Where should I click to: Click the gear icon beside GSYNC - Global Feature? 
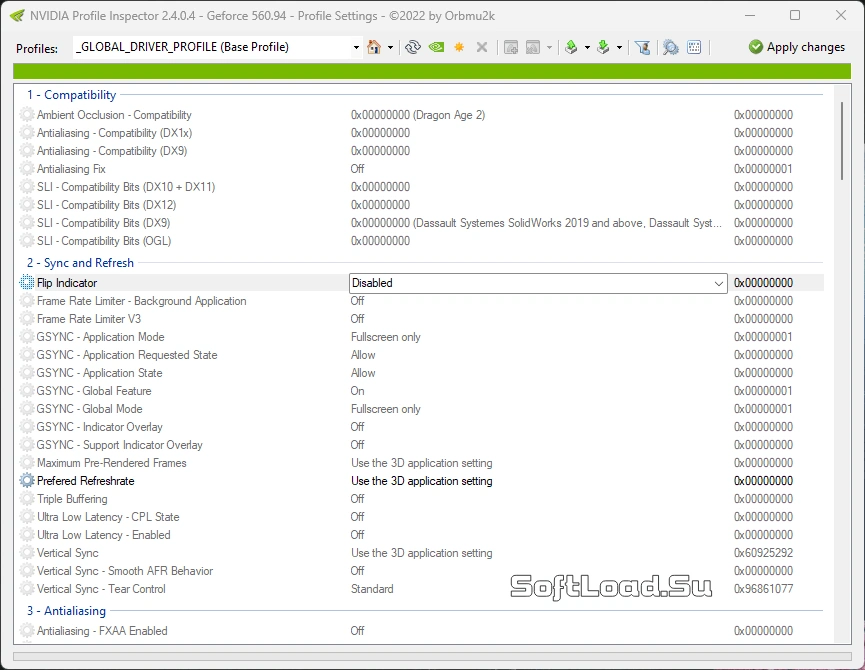27,391
